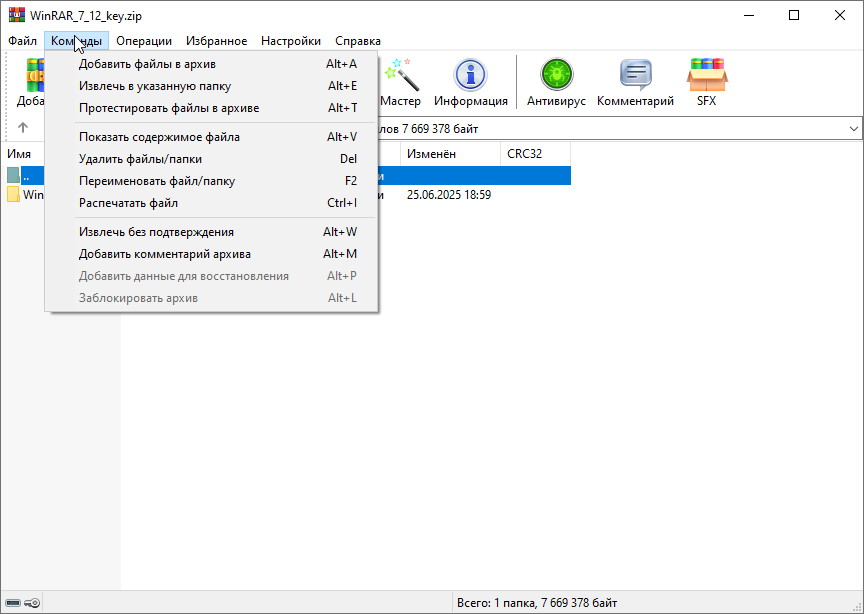Maximize the WinRAR window
This screenshot has width=864, height=614.
(793, 15)
